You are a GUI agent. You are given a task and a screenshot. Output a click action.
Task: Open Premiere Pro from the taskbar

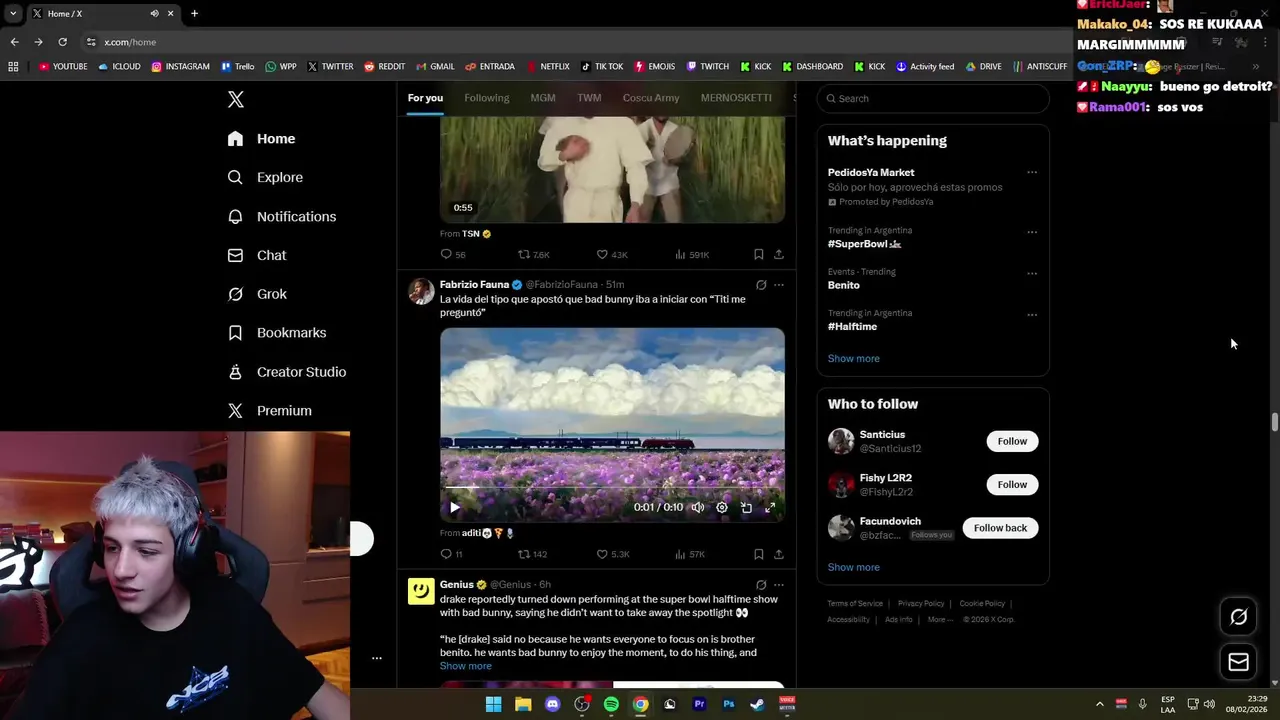pos(699,704)
